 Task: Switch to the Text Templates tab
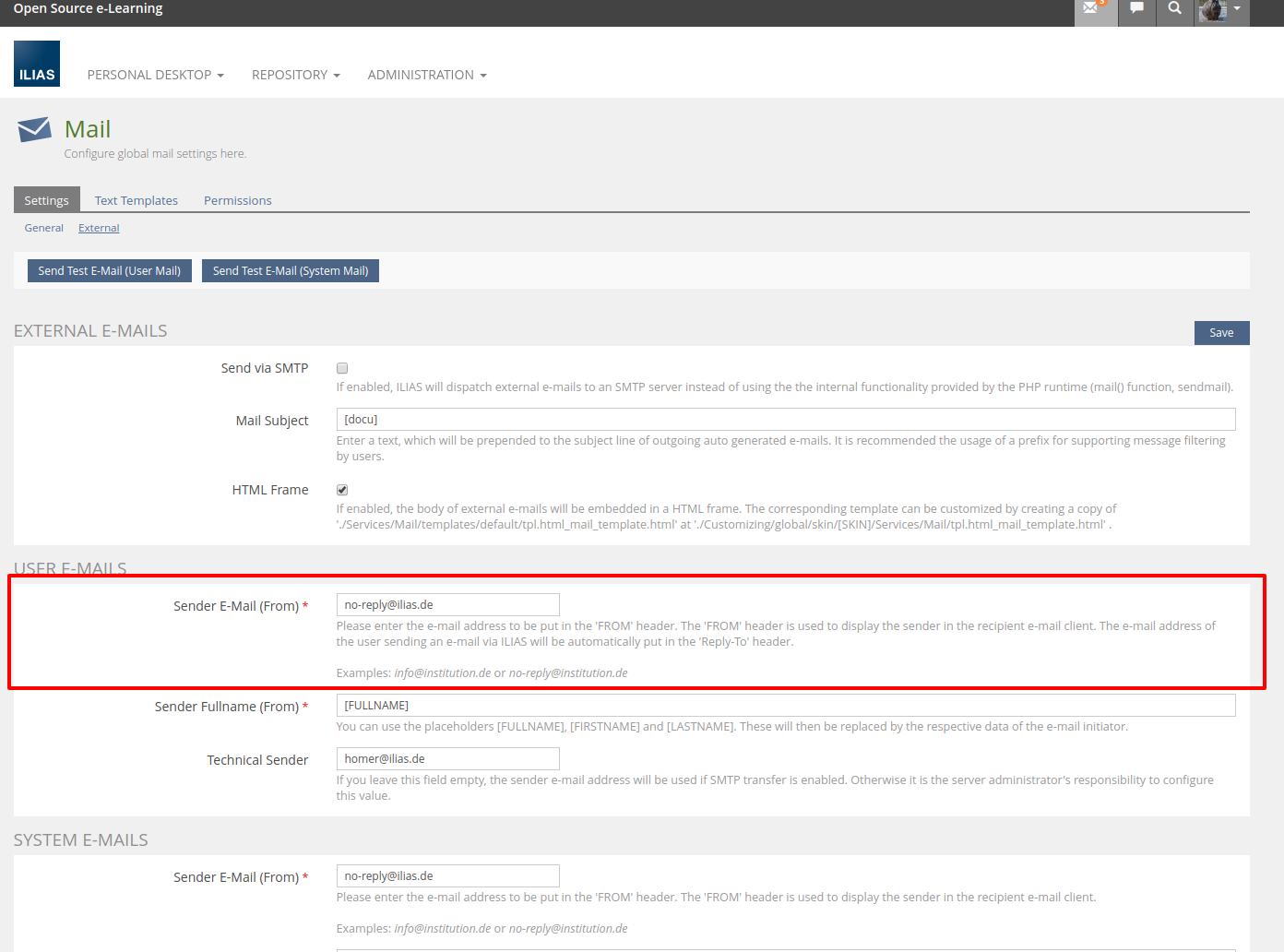point(136,200)
